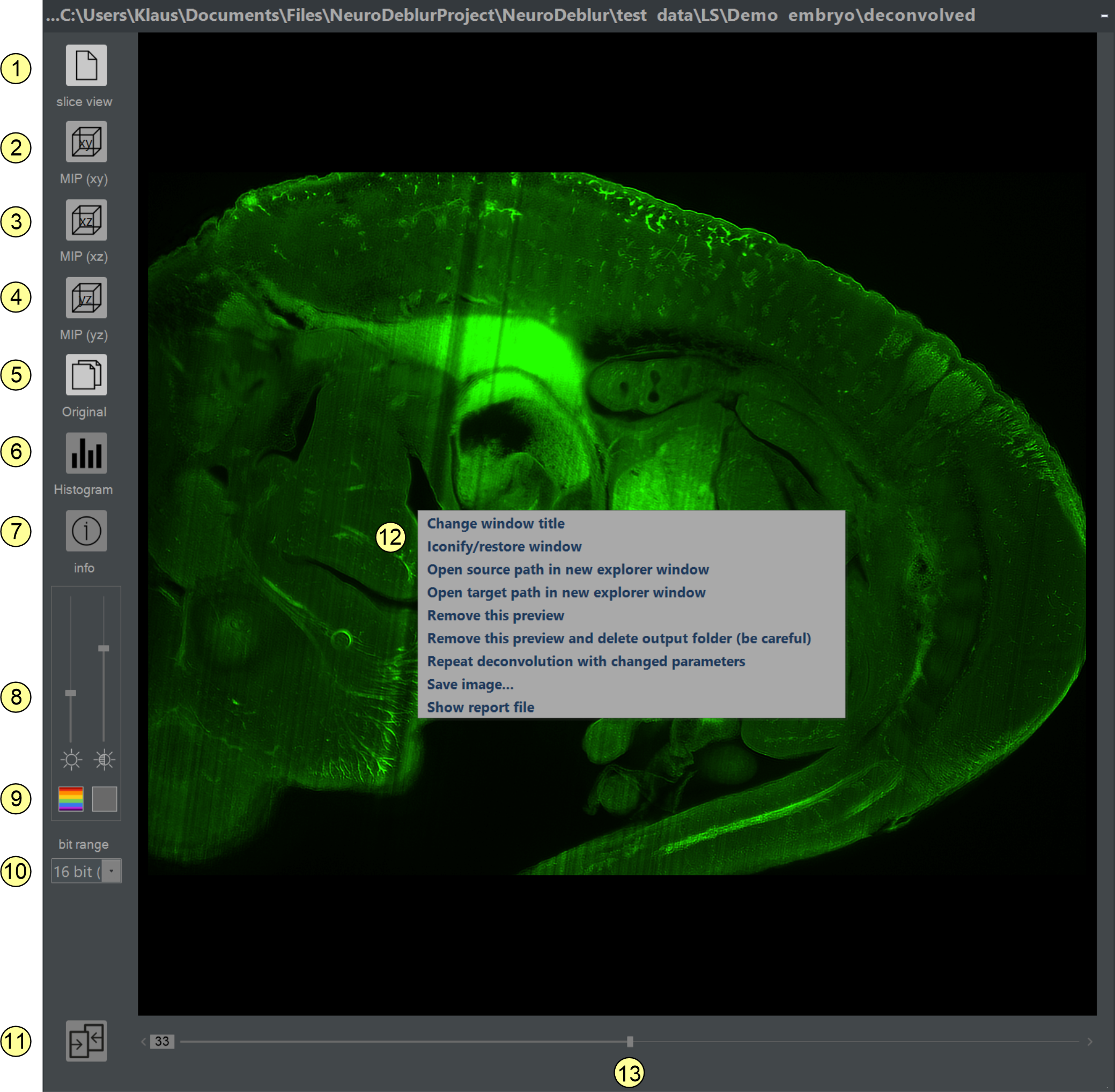Show the MIP (xz) projection

coord(86,220)
